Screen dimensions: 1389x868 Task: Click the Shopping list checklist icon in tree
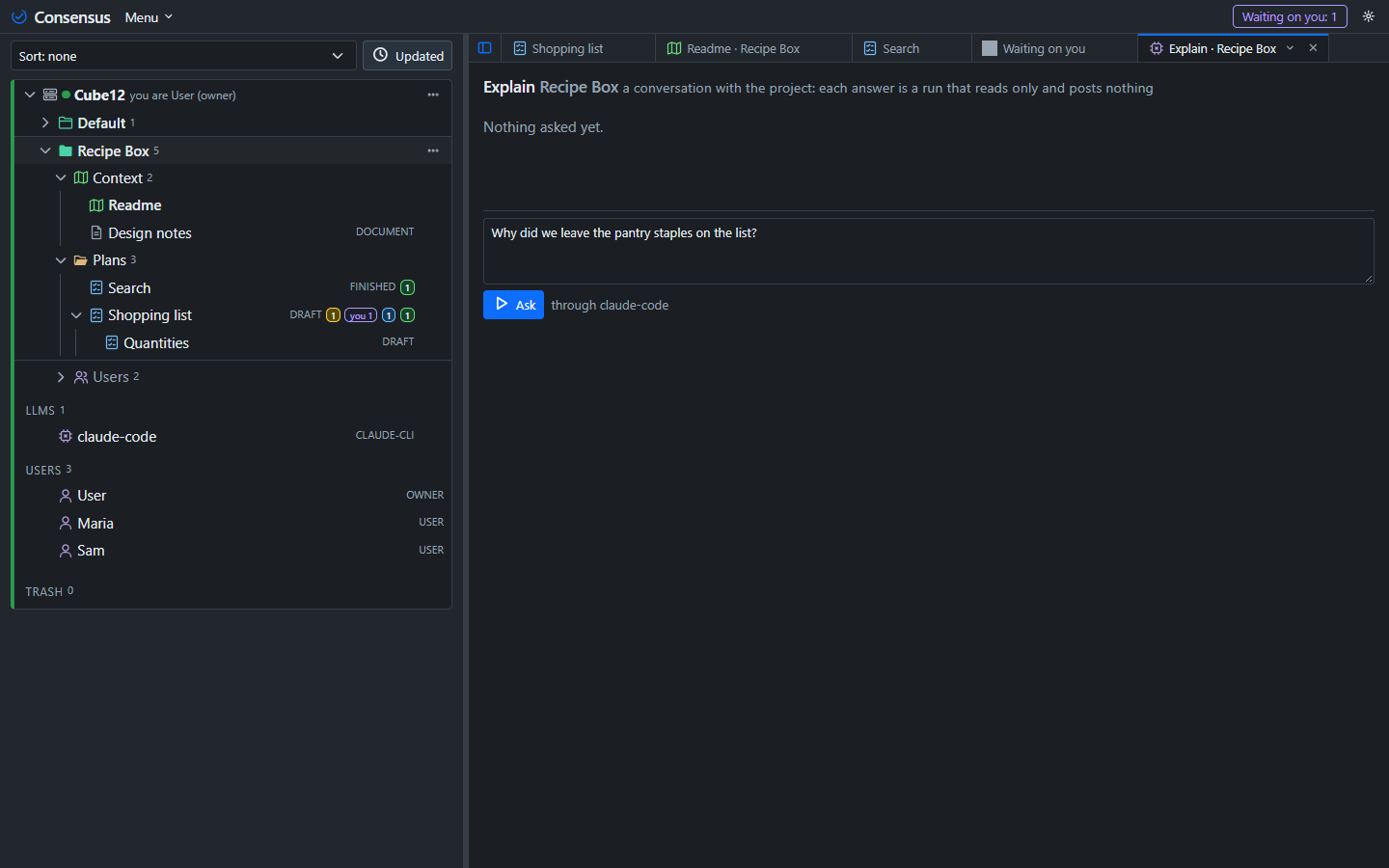[x=96, y=315]
